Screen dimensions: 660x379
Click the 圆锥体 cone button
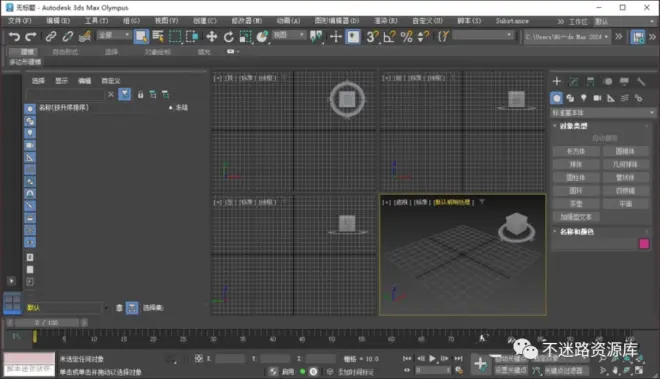pos(625,151)
